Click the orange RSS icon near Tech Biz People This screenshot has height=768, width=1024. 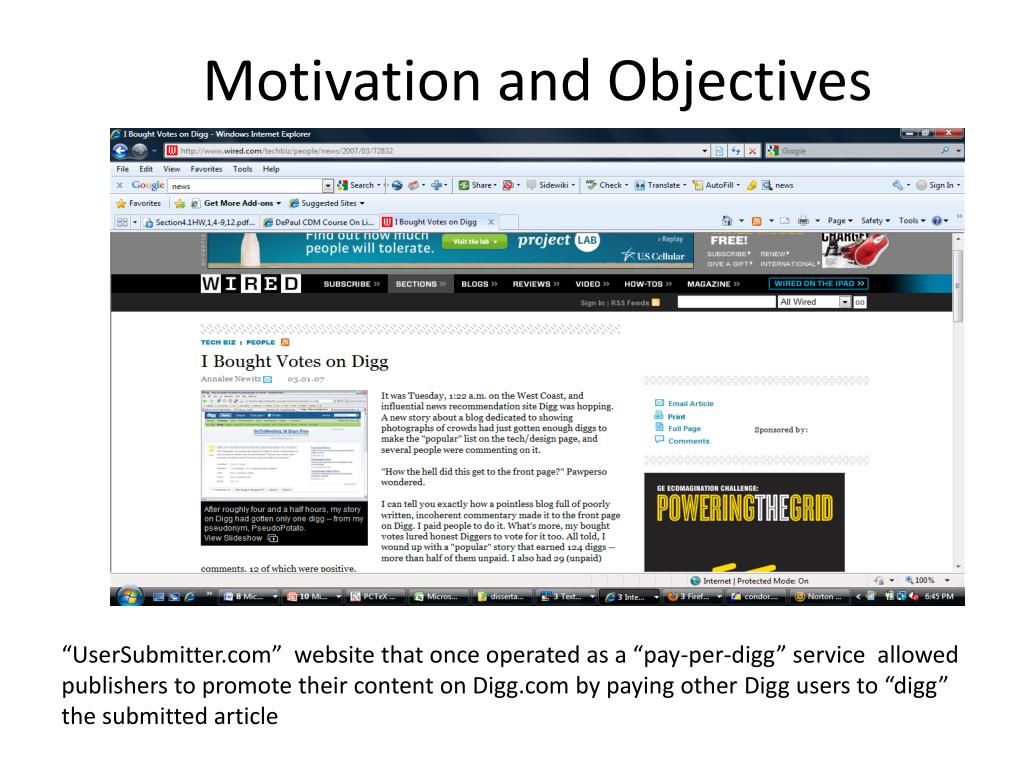(x=285, y=342)
